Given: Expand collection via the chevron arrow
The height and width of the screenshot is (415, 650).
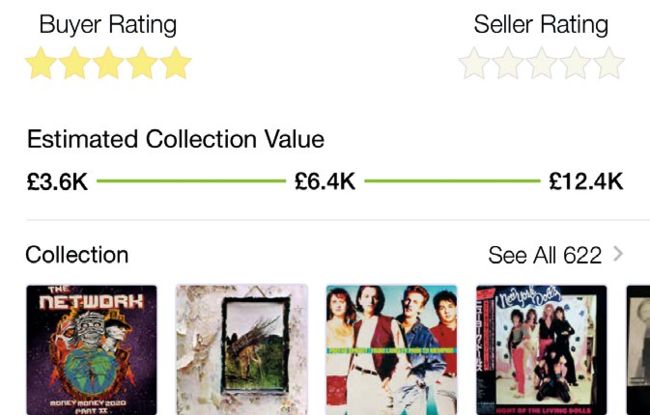Looking at the screenshot, I should pos(618,254).
